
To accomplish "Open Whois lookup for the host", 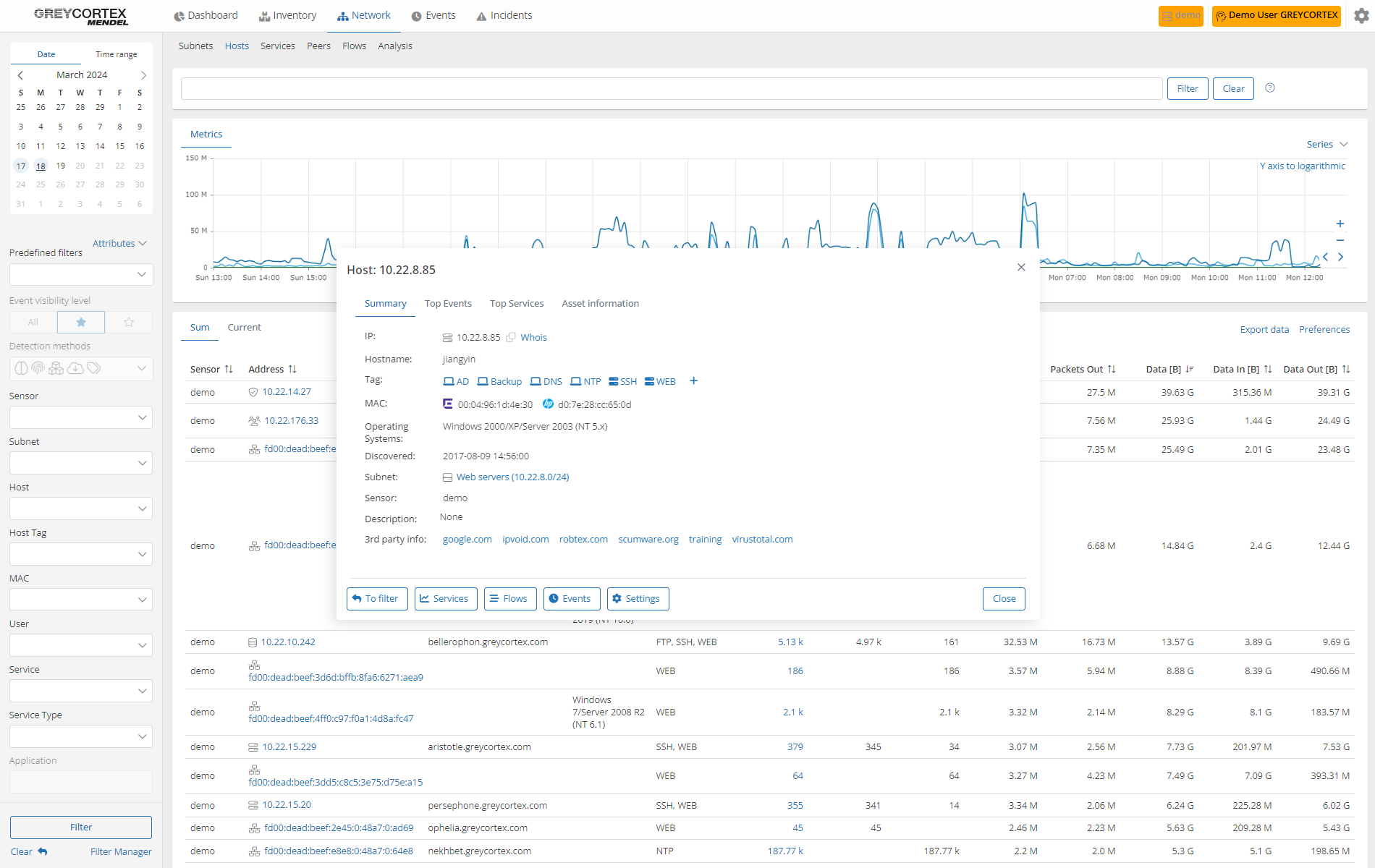I will point(534,337).
